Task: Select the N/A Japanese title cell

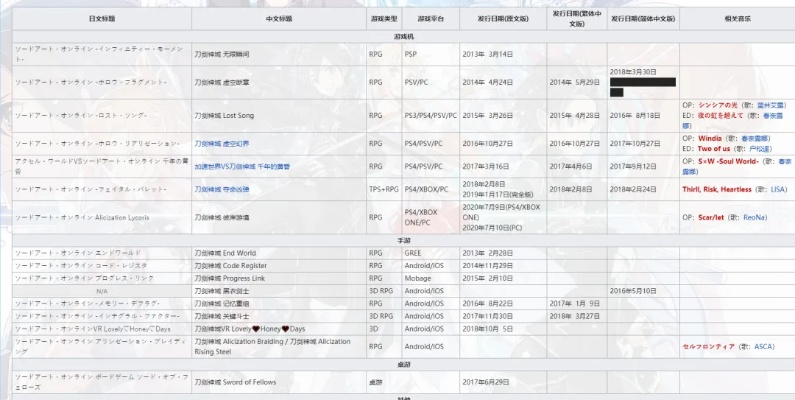Action: (102, 291)
